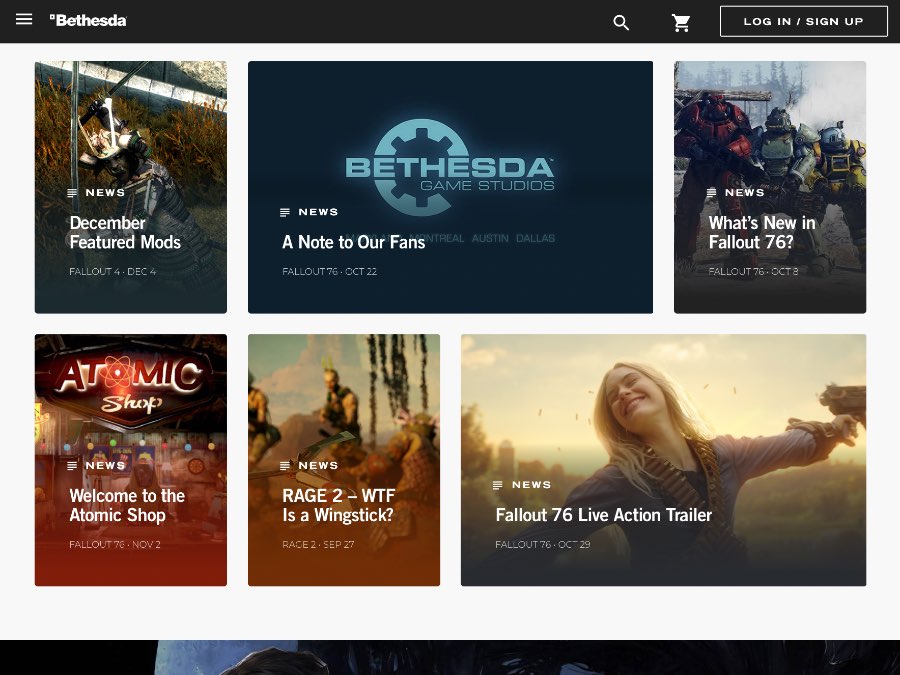Open the 'What's New in Fallout 76?' article
This screenshot has width=900, height=675.
pos(762,232)
